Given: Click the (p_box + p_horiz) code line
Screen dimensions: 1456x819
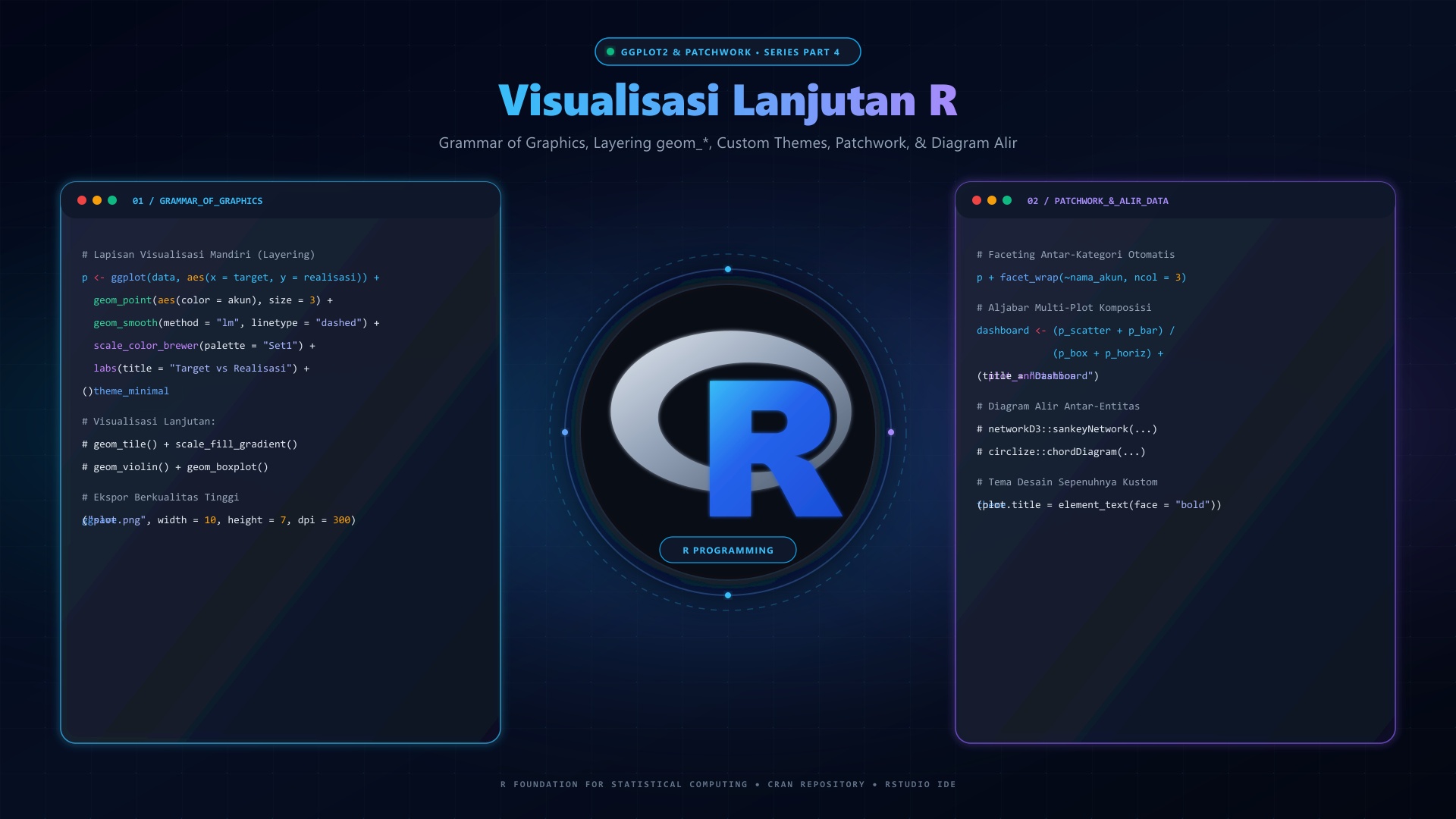Looking at the screenshot, I should pyautogui.click(x=1108, y=353).
